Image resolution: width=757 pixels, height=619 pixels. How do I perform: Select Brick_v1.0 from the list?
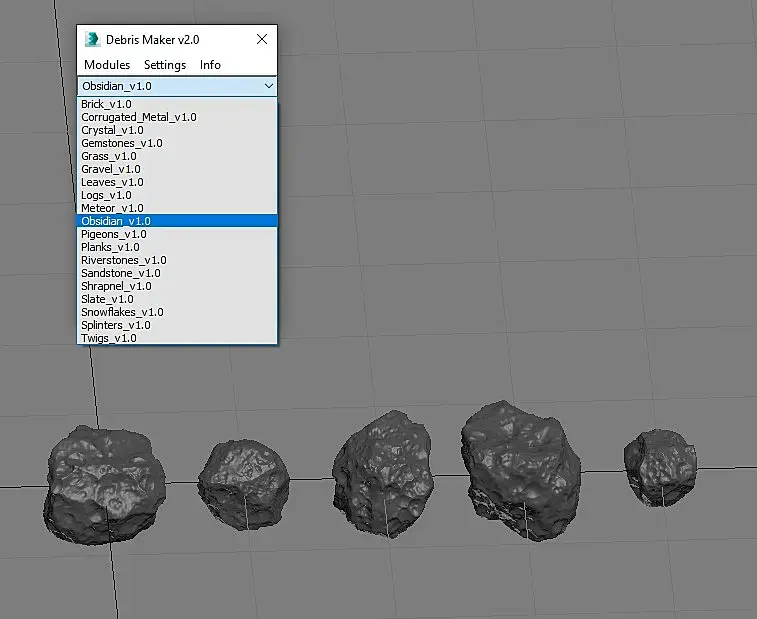click(177, 104)
